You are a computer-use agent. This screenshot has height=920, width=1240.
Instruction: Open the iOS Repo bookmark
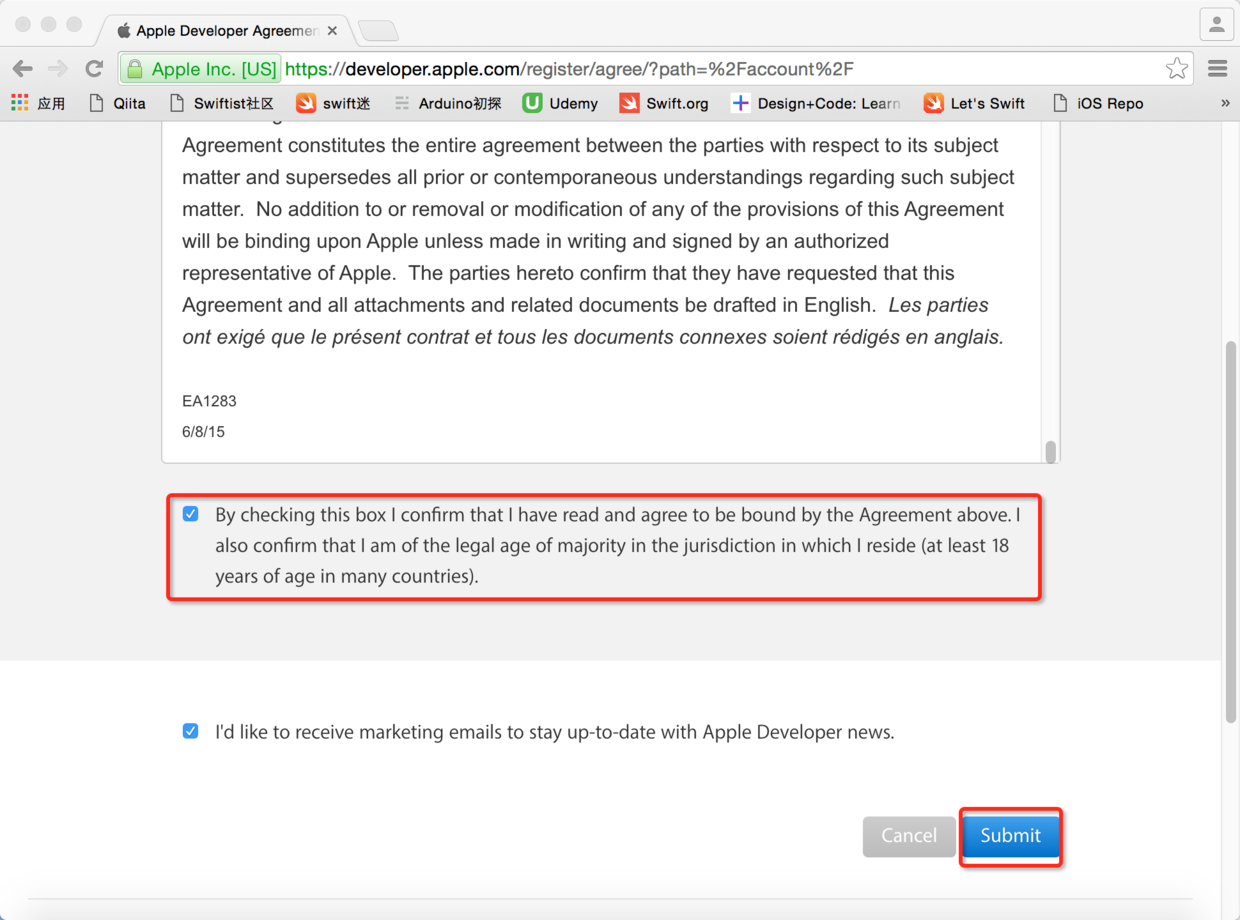point(1098,103)
